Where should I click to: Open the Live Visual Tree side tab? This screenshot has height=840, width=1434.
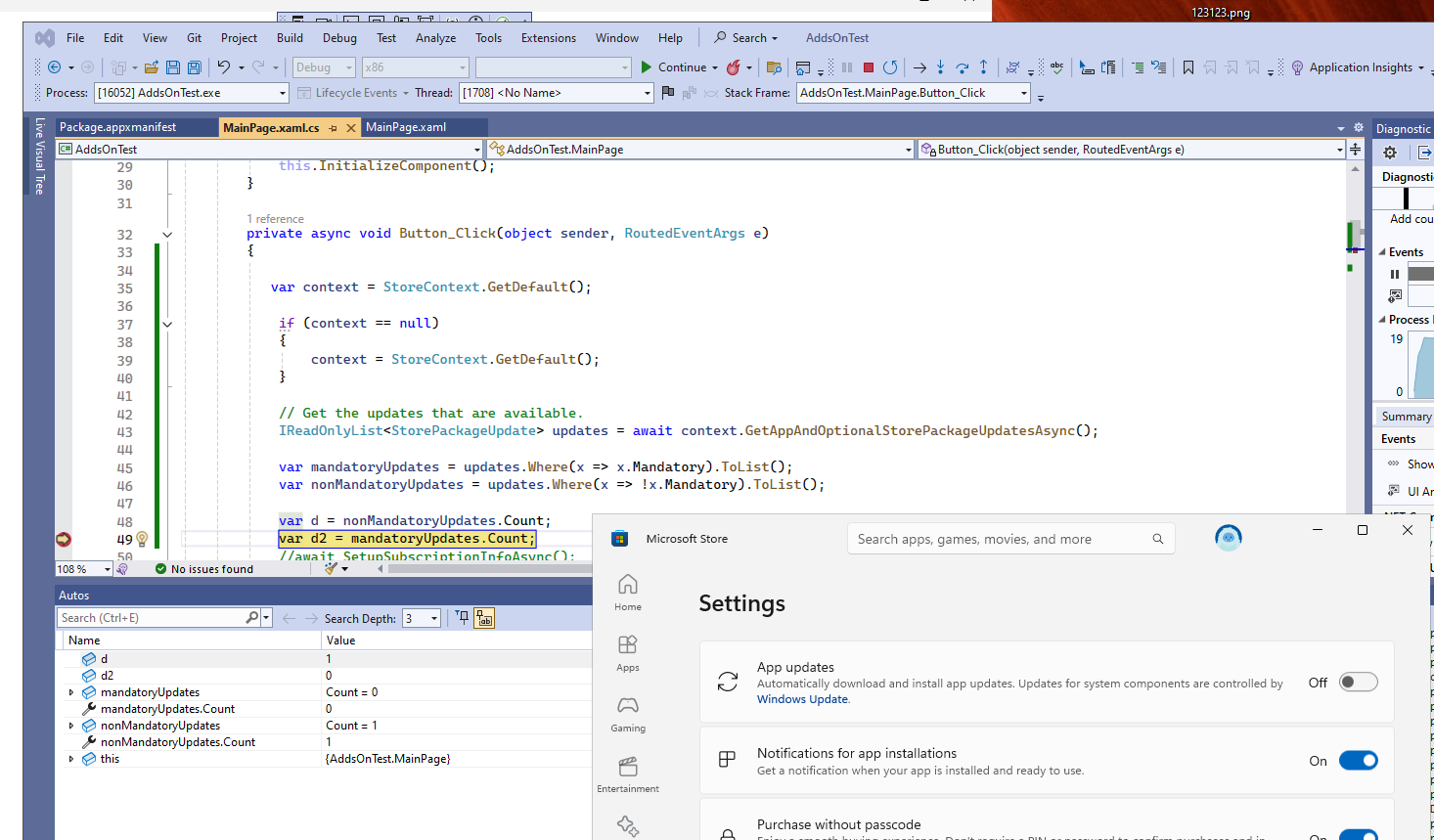39,156
